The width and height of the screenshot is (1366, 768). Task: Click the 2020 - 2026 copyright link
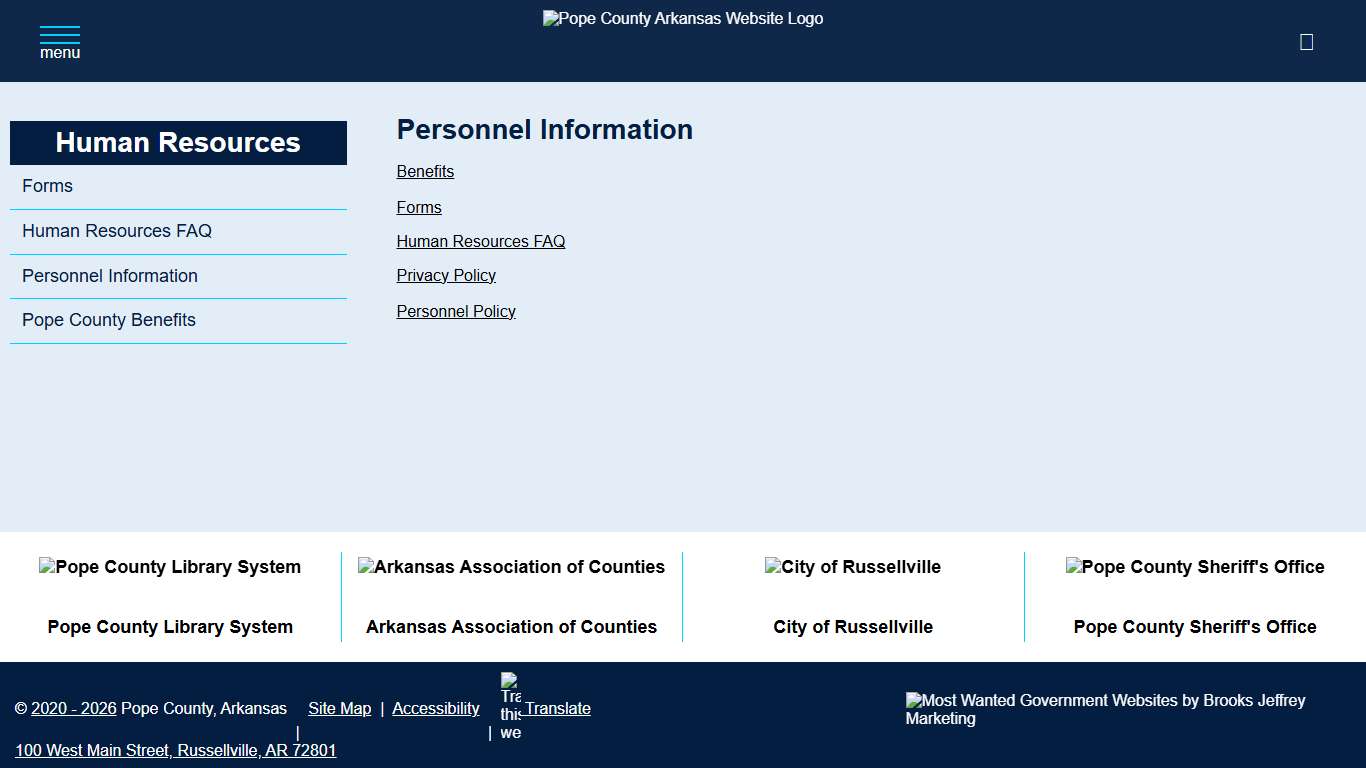pyautogui.click(x=72, y=708)
